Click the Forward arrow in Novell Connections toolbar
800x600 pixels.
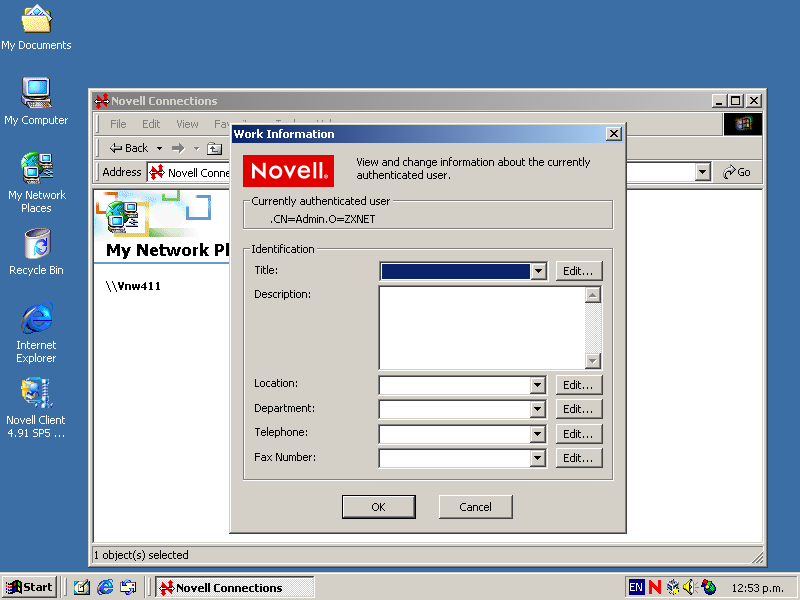pyautogui.click(x=178, y=148)
